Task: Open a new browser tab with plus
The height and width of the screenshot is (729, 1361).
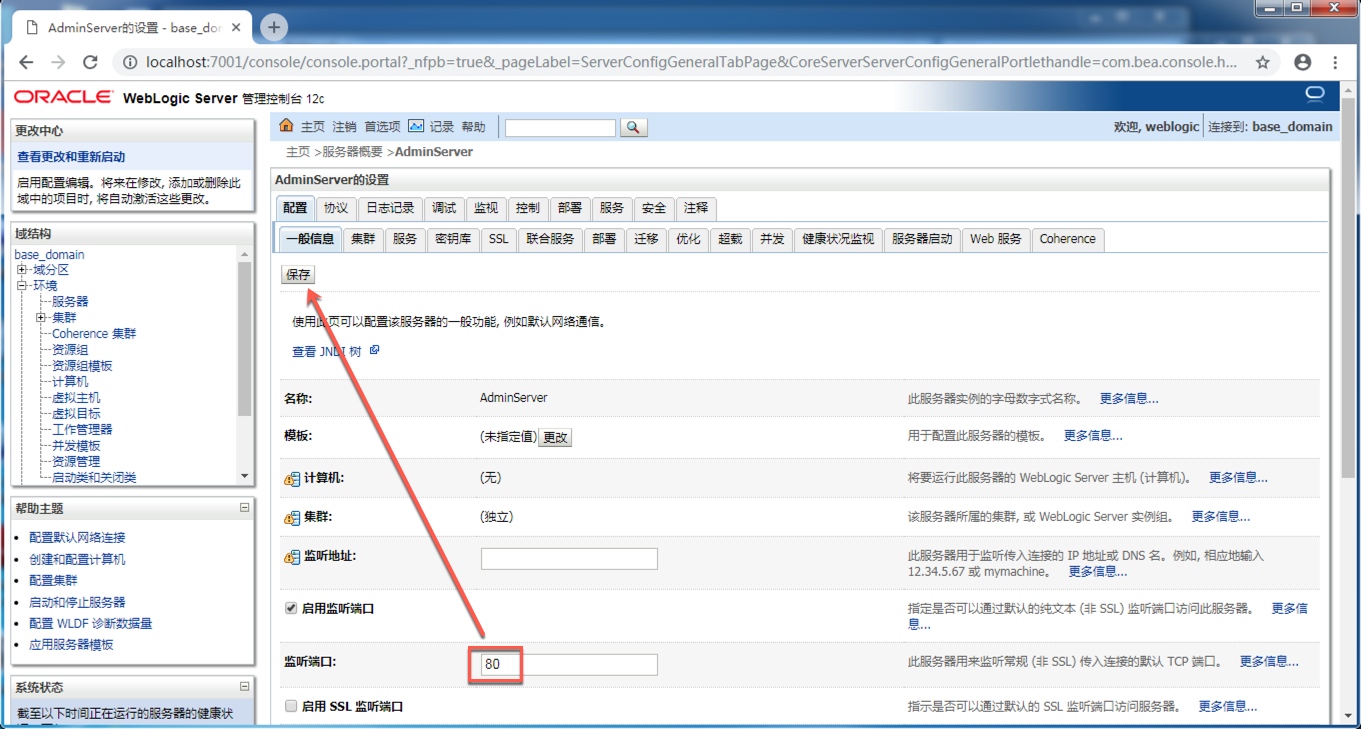Action: coord(274,27)
